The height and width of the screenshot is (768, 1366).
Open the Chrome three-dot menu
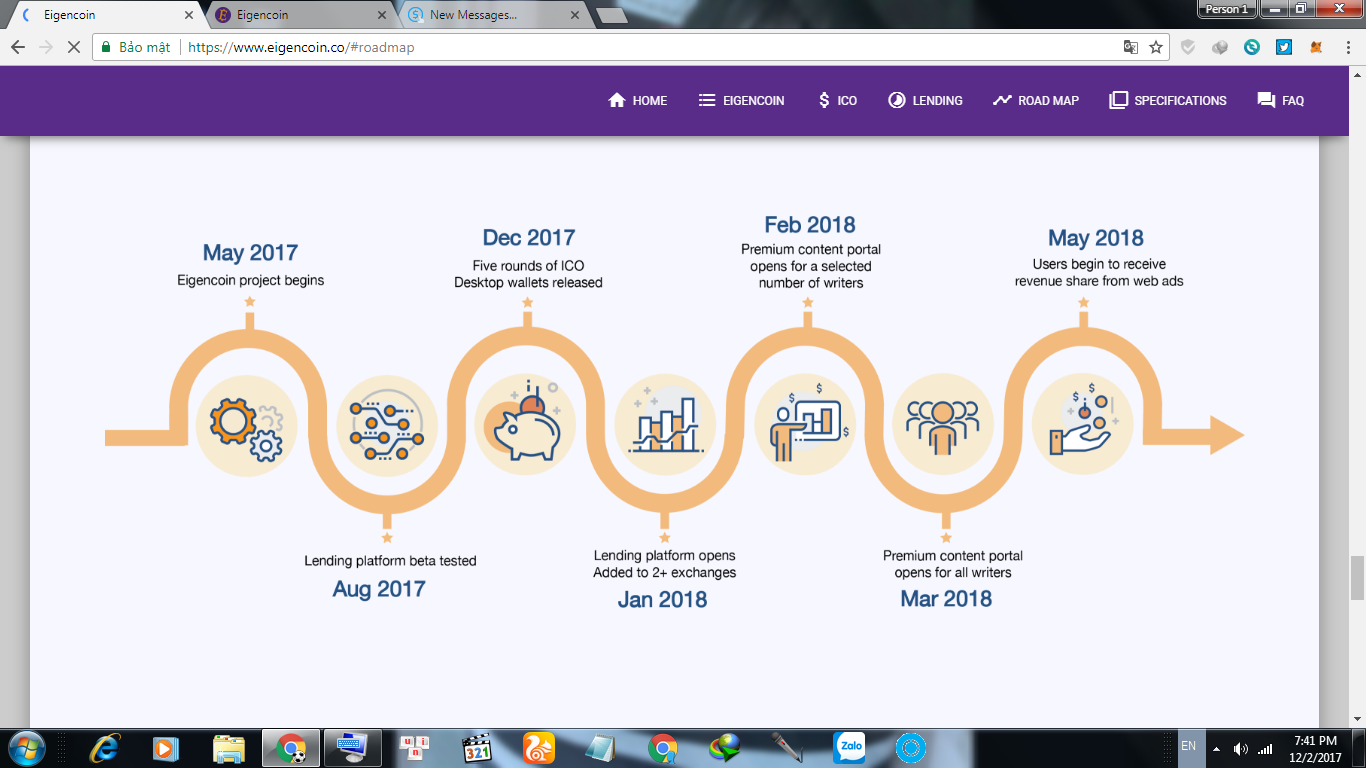[x=1347, y=47]
